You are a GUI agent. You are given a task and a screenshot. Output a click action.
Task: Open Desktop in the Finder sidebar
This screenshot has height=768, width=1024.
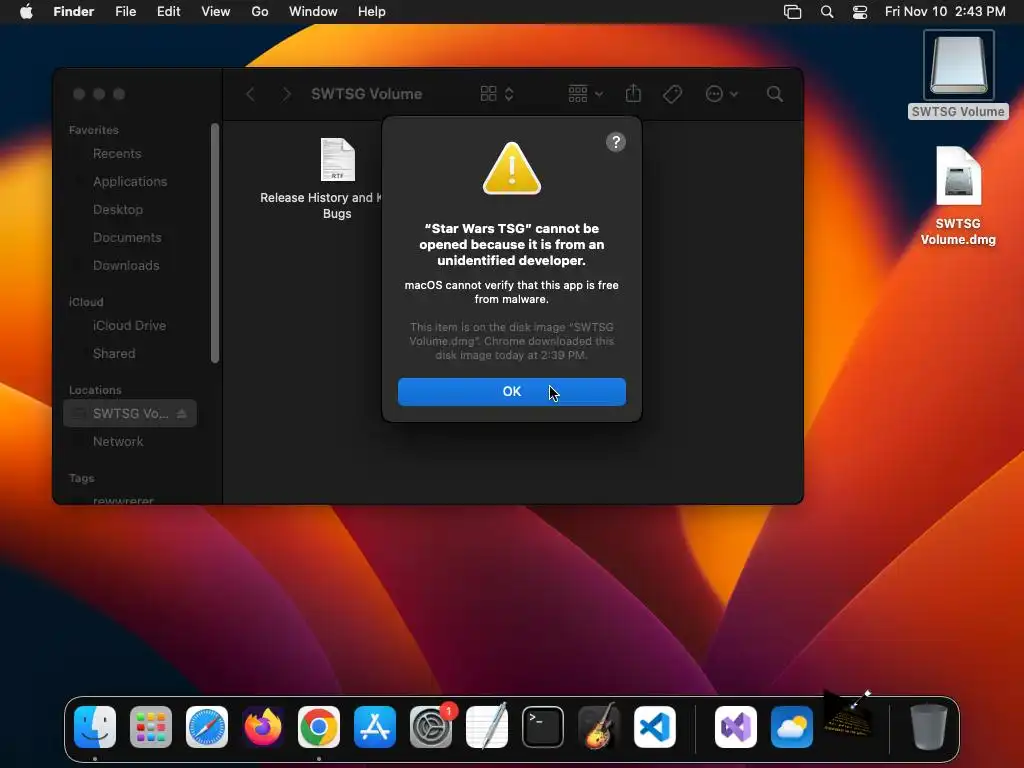pyautogui.click(x=118, y=210)
